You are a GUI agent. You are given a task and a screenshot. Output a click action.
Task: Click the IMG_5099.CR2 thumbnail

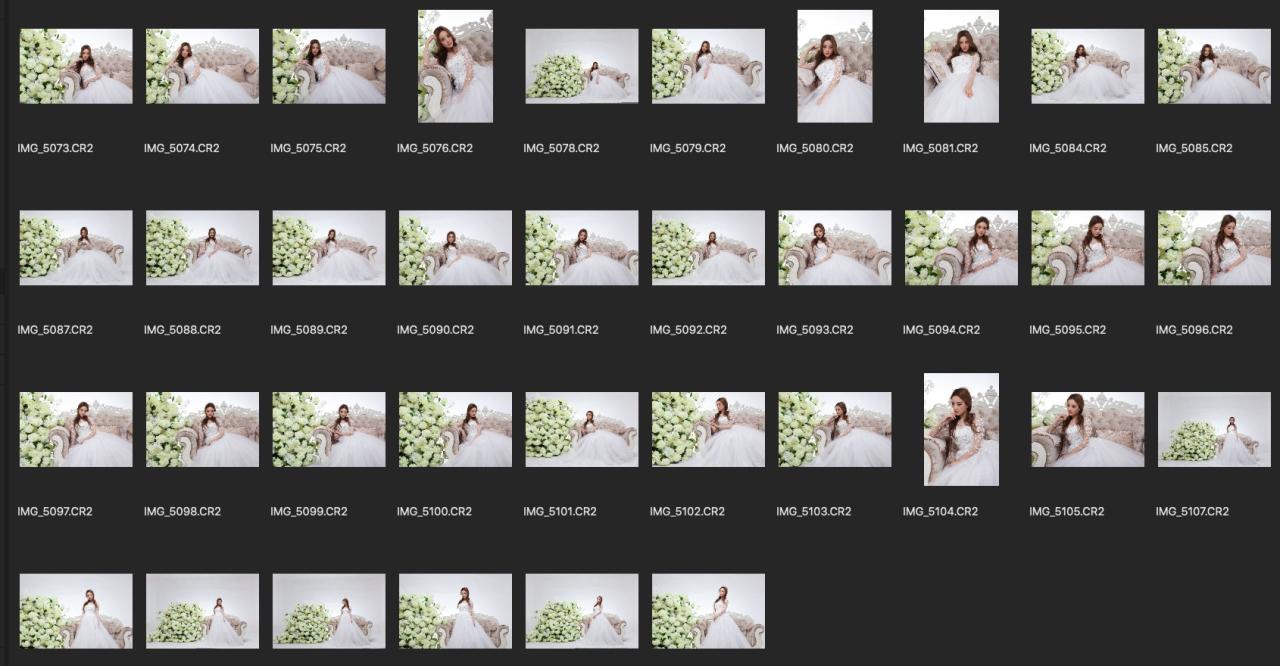click(x=329, y=429)
